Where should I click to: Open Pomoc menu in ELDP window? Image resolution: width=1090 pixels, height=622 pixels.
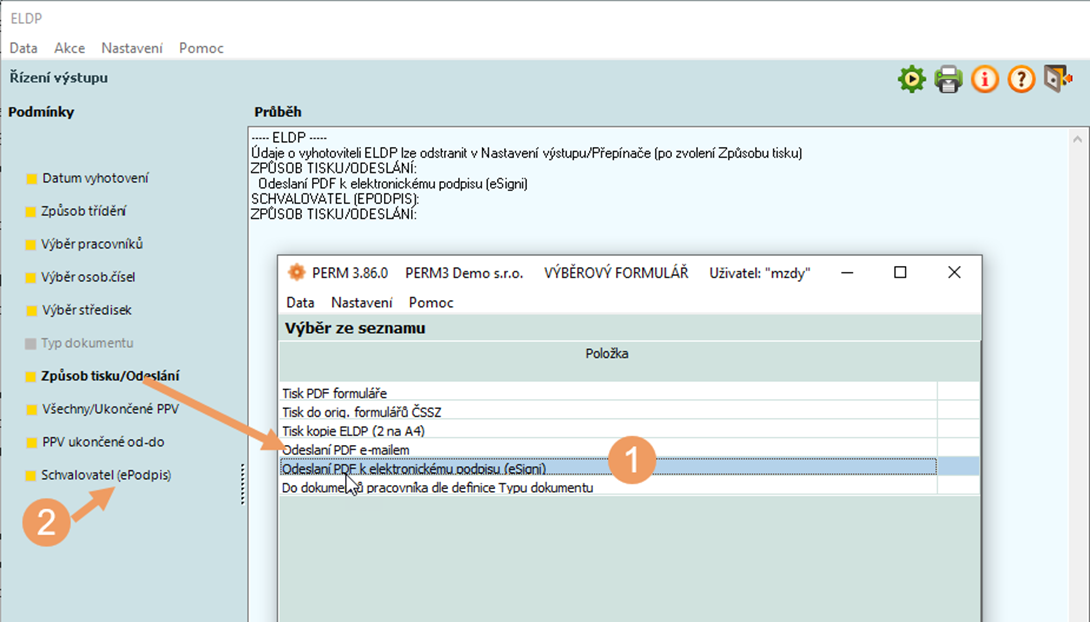[201, 48]
